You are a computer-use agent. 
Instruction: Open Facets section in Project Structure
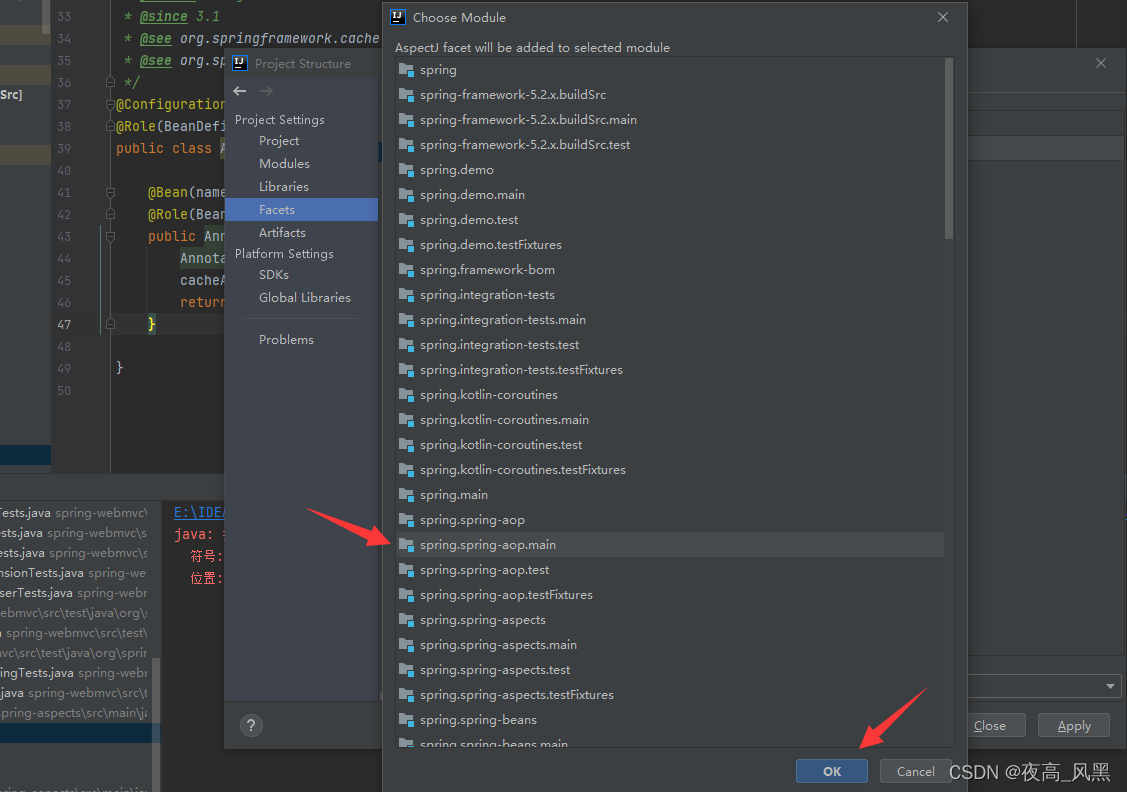click(301, 210)
